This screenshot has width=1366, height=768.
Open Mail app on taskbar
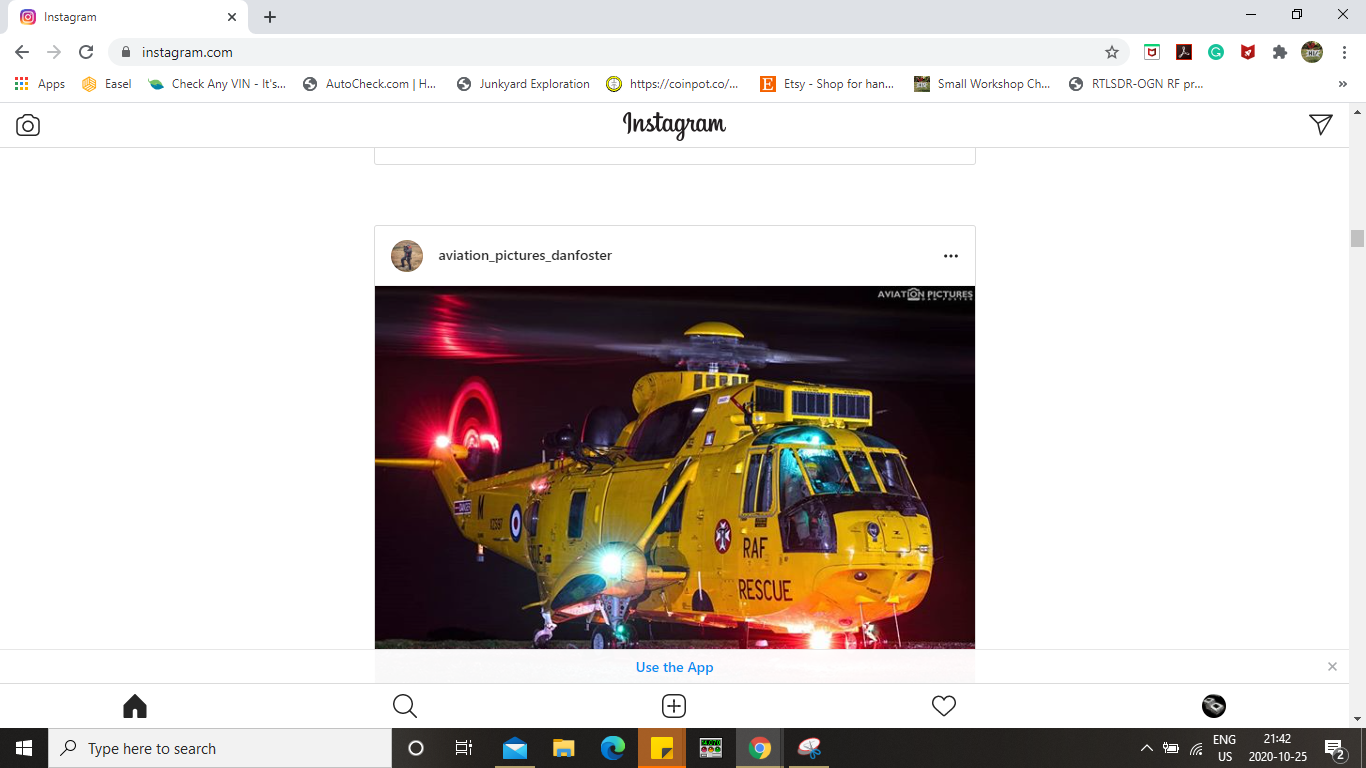tap(515, 748)
